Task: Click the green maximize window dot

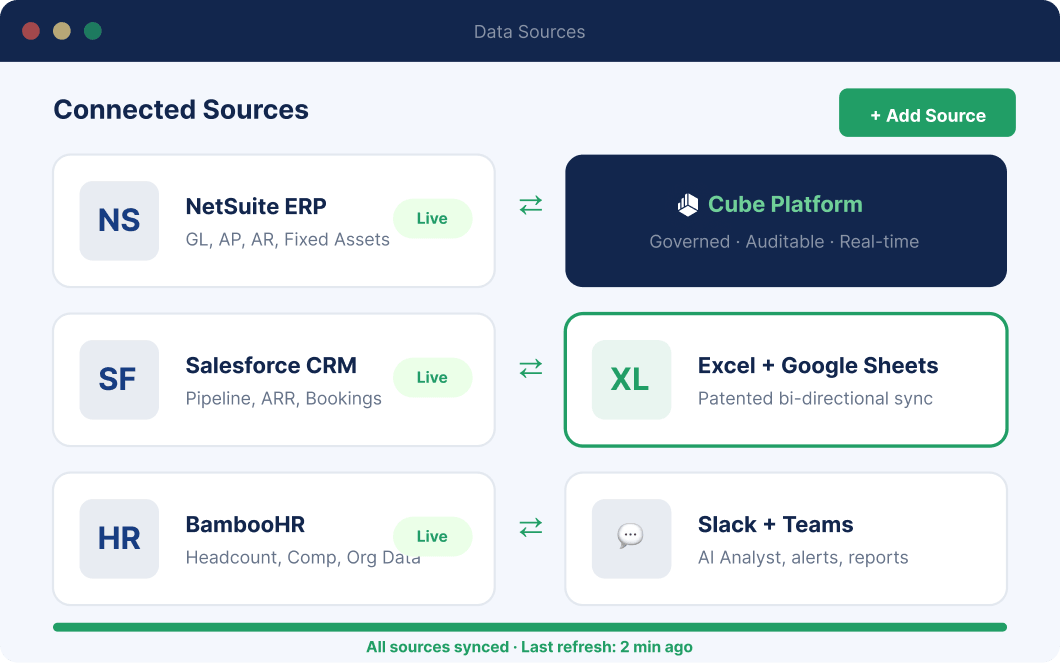Action: (93, 31)
